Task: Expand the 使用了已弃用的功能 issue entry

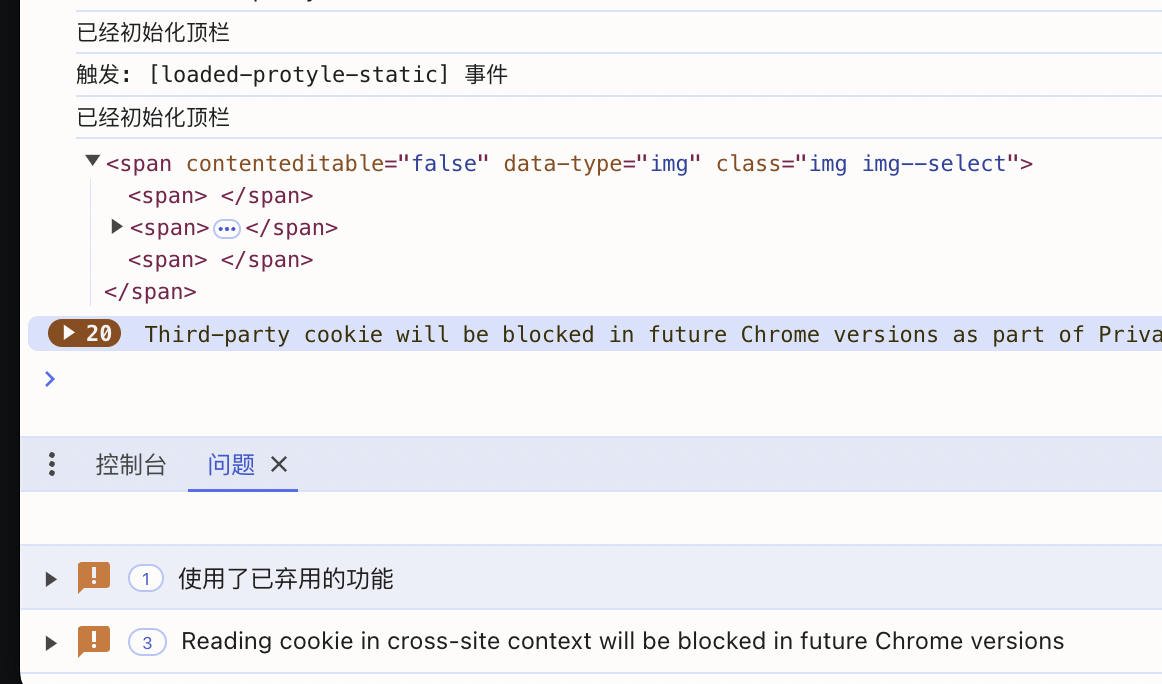Action: pos(50,578)
